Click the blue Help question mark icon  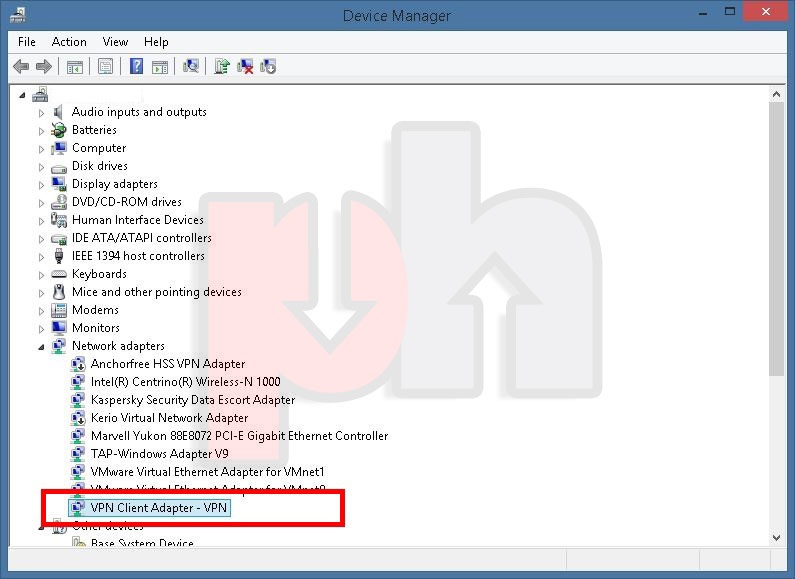[136, 66]
